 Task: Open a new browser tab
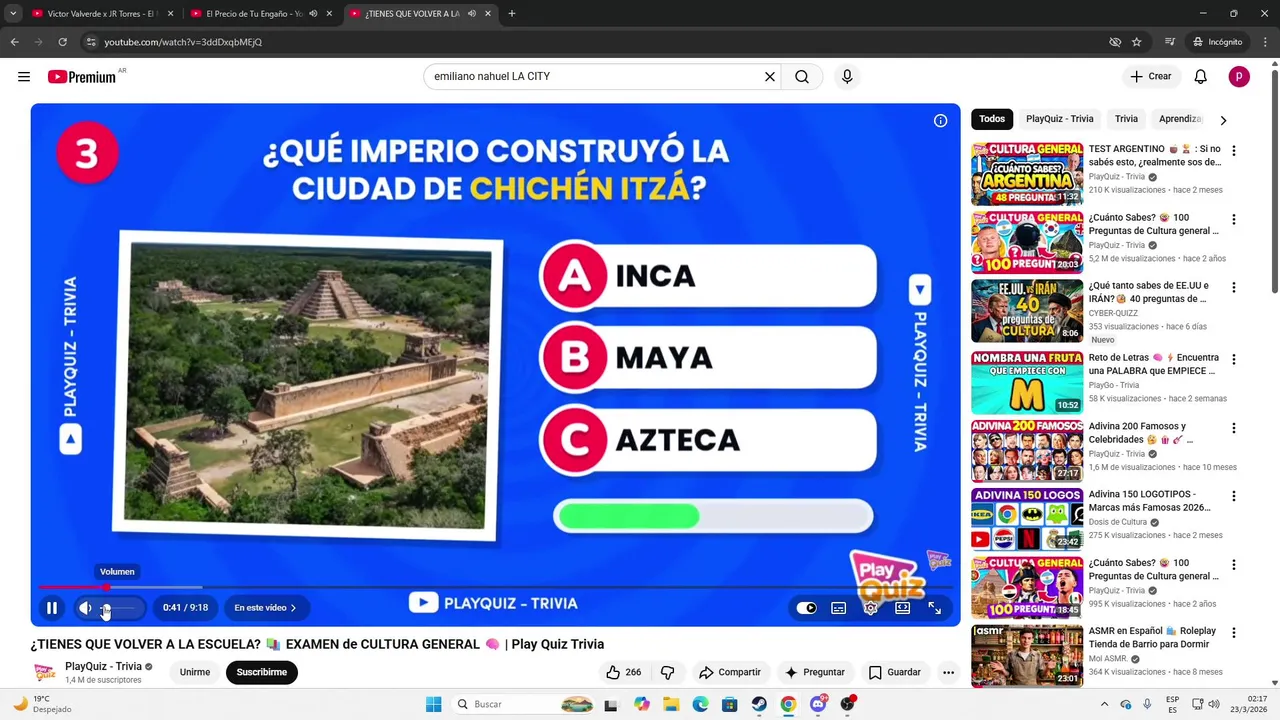click(512, 14)
